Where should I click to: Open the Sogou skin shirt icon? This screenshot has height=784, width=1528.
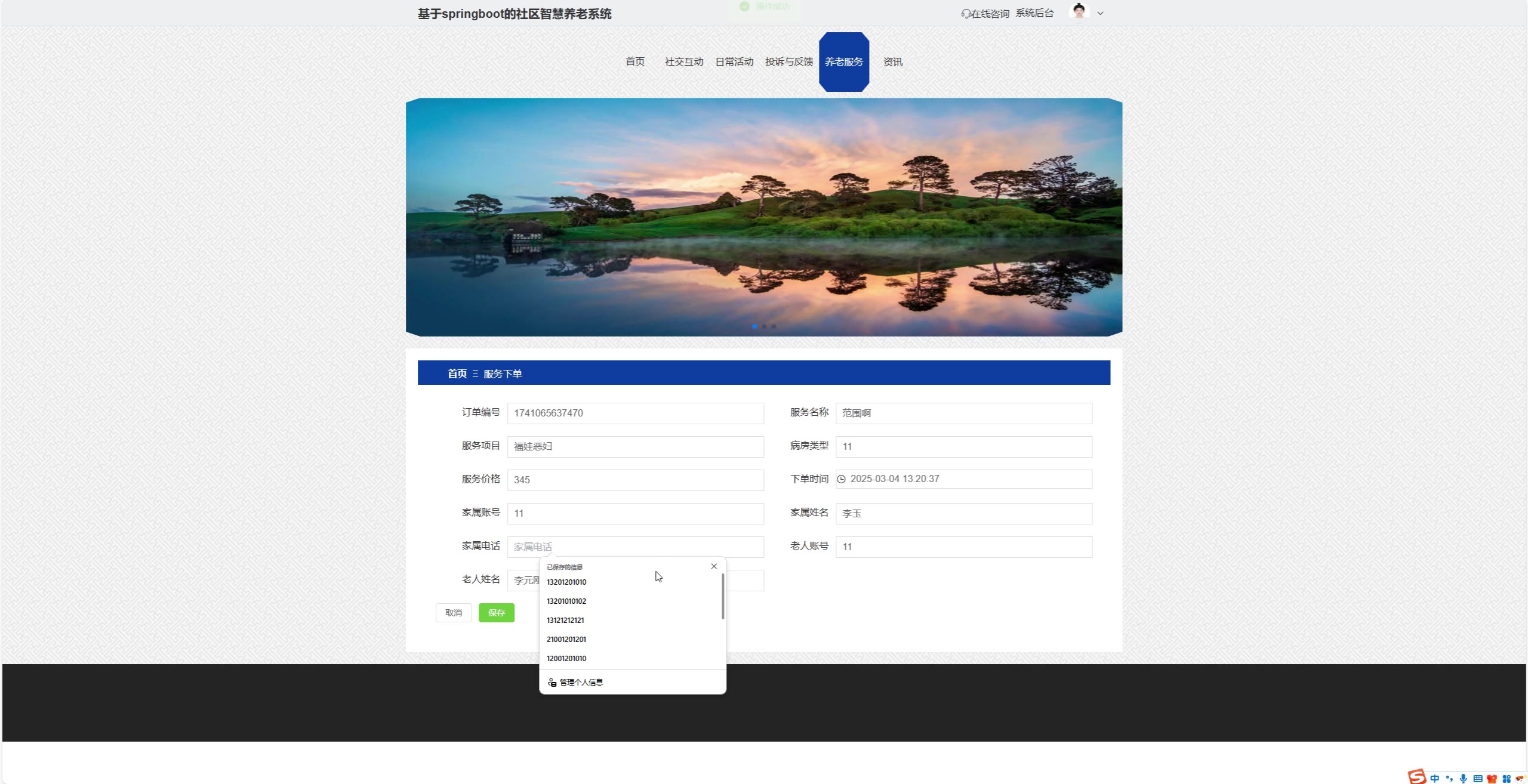(x=1492, y=779)
